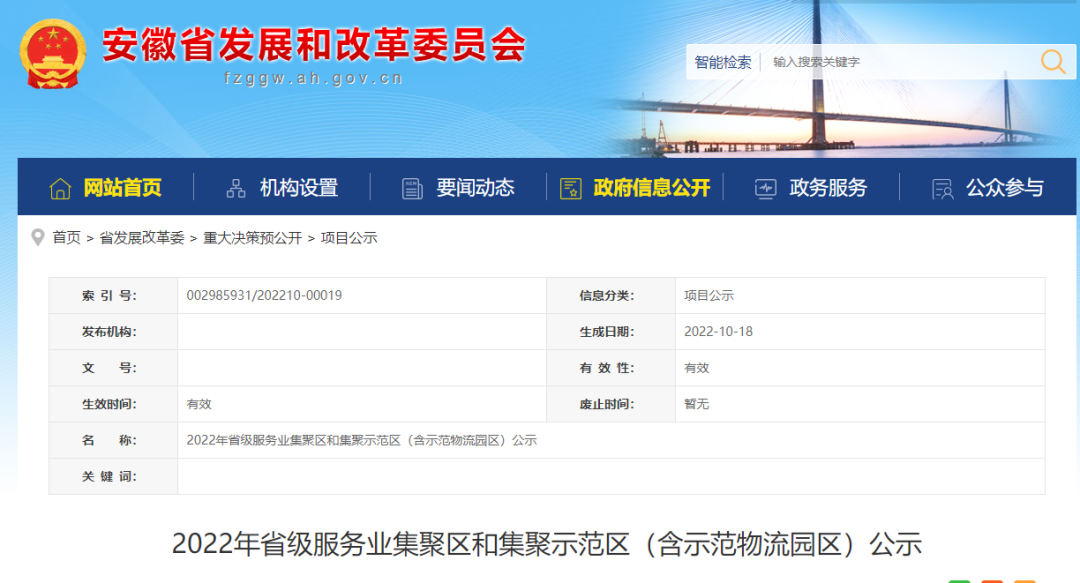The width and height of the screenshot is (1080, 583).
Task: Click index number 002985931/202210-00019
Action: point(264,296)
